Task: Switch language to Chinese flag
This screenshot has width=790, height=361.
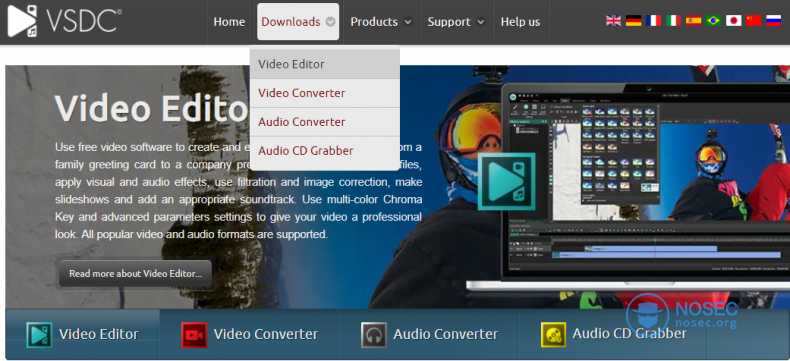Action: click(x=754, y=21)
